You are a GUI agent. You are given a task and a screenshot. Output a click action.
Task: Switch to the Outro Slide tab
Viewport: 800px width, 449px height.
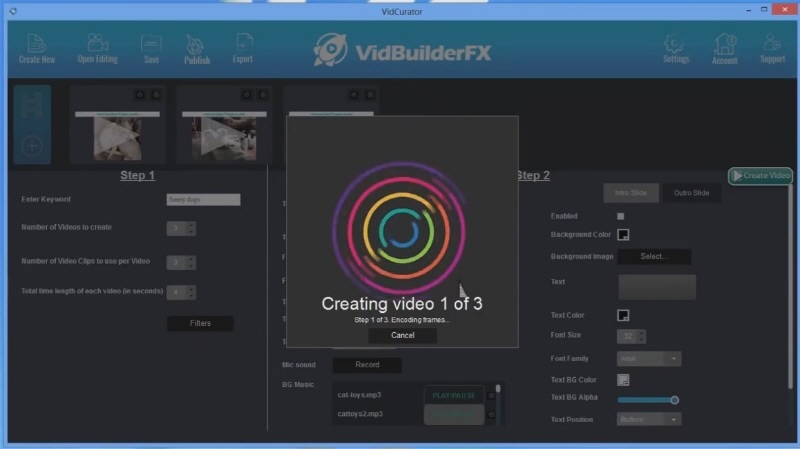point(691,193)
